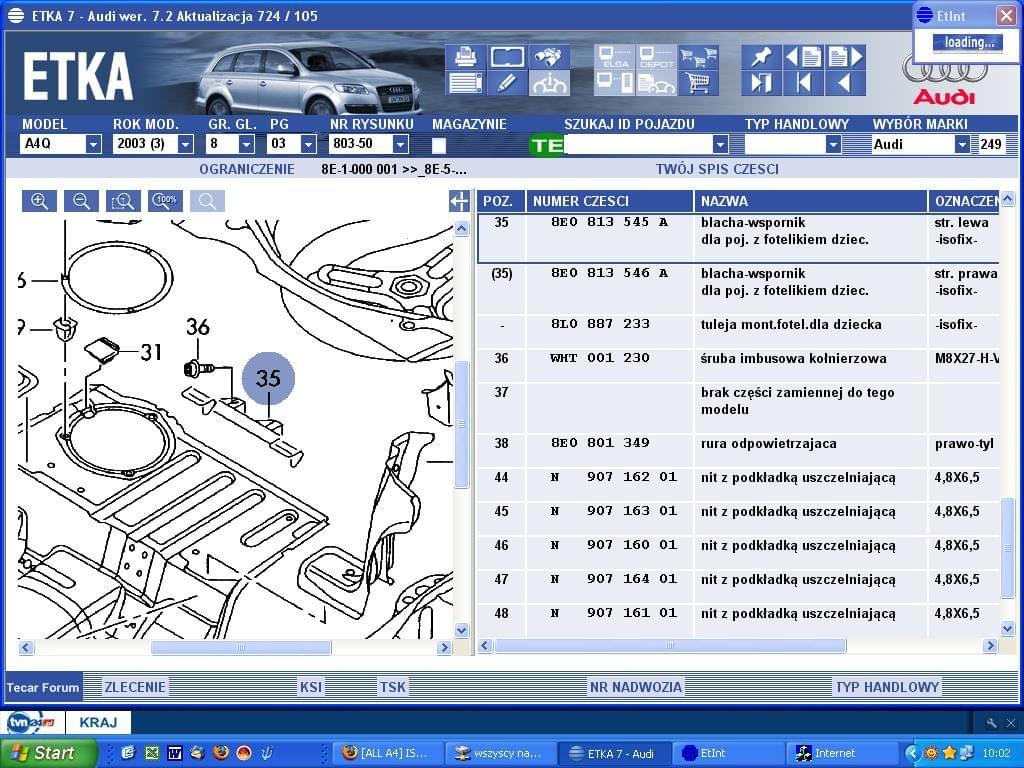Screen dimensions: 1024x768
Task: Click the KRAJ tab in ticker bar
Action: coord(98,722)
